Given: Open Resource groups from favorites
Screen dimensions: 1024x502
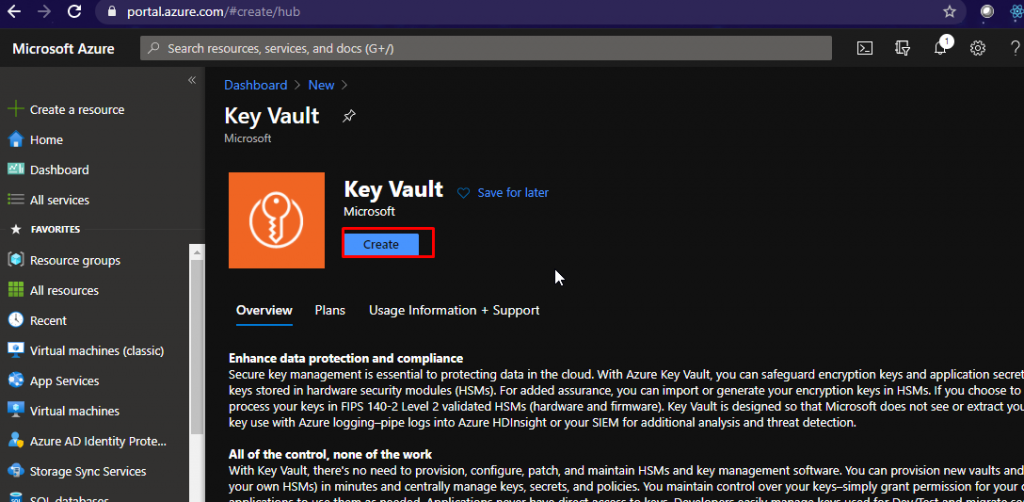Looking at the screenshot, I should point(75,260).
